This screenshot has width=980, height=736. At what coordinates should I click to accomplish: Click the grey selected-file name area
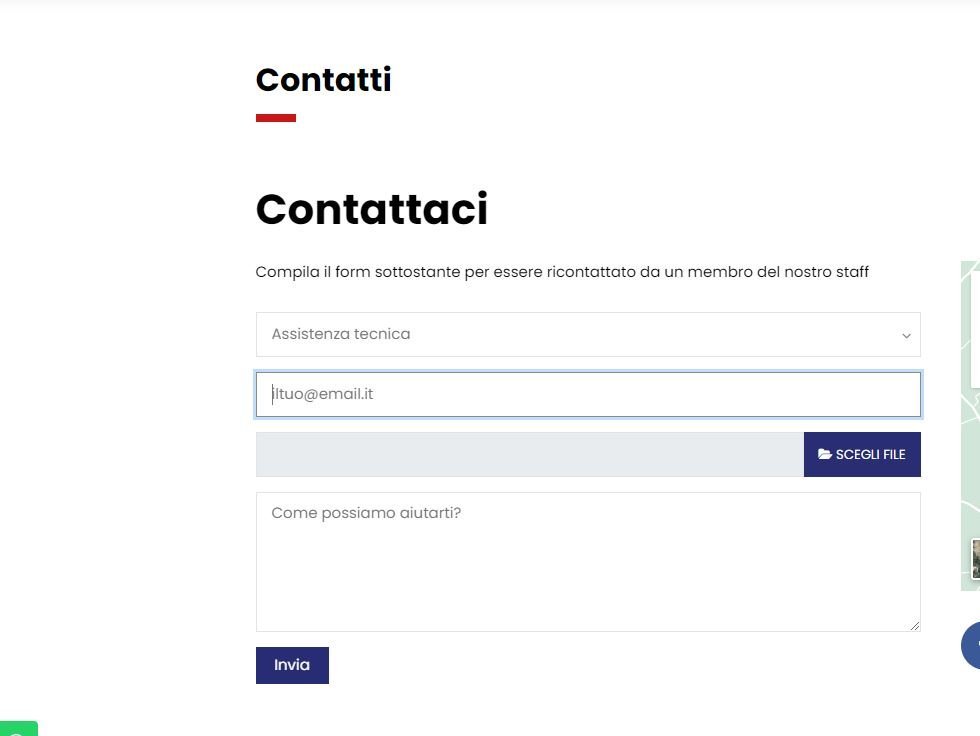pos(530,454)
